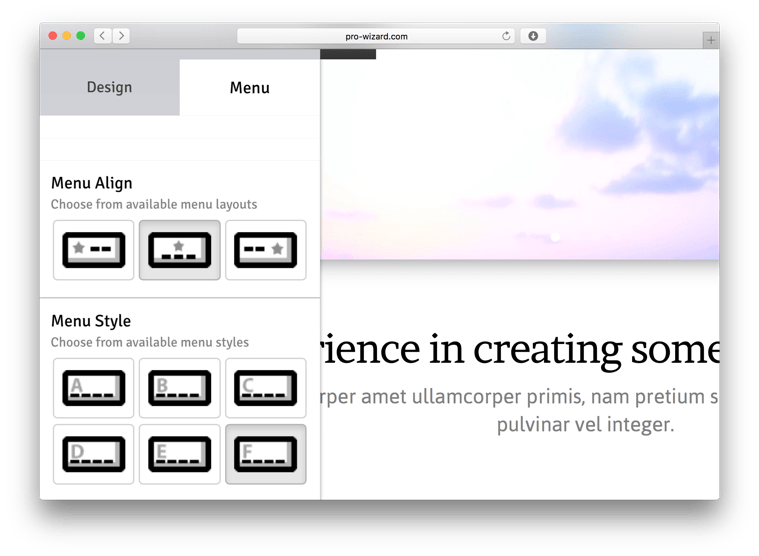The width and height of the screenshot is (759, 556).
Task: Choose menu style F
Action: click(266, 454)
